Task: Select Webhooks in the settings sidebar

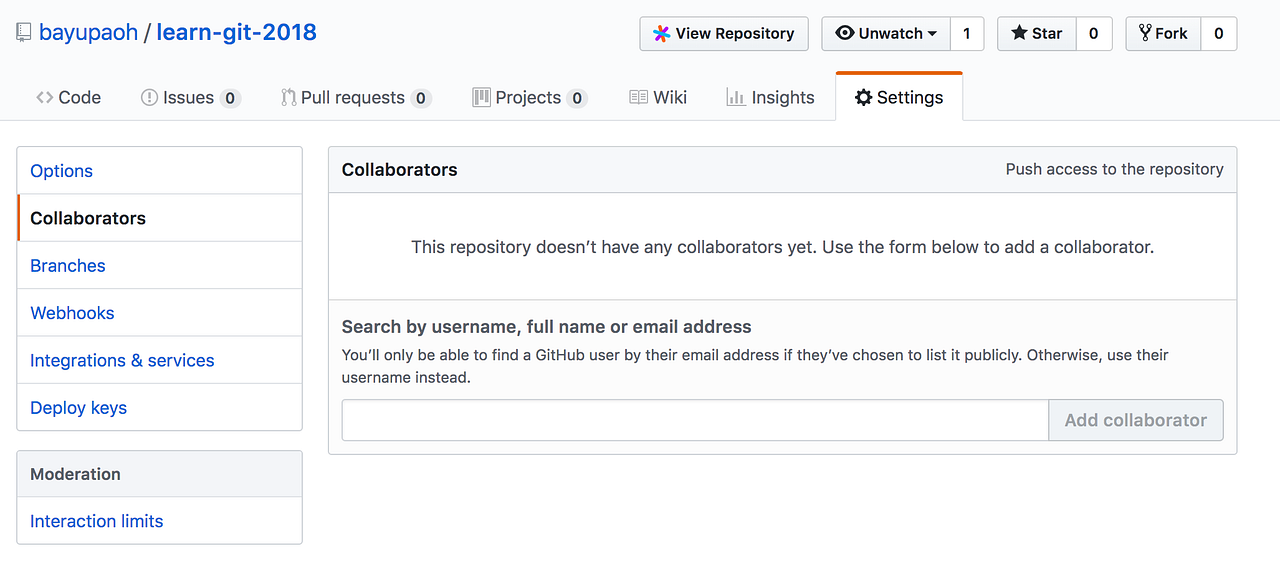Action: coord(72,312)
